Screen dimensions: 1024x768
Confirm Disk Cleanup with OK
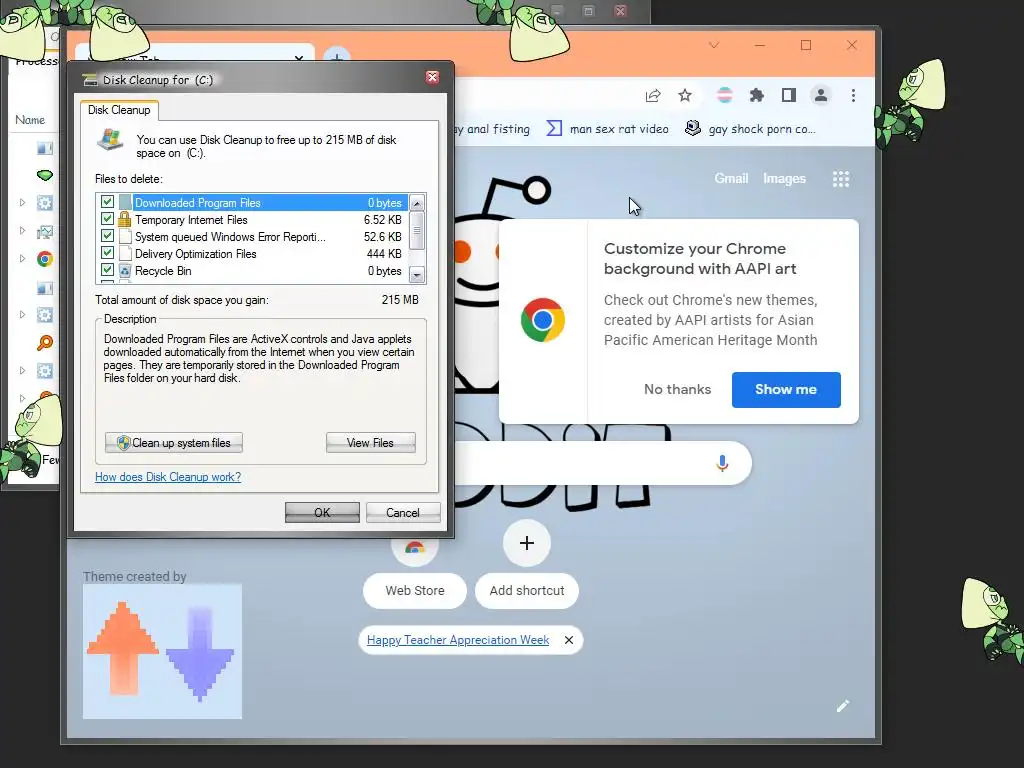pos(322,513)
